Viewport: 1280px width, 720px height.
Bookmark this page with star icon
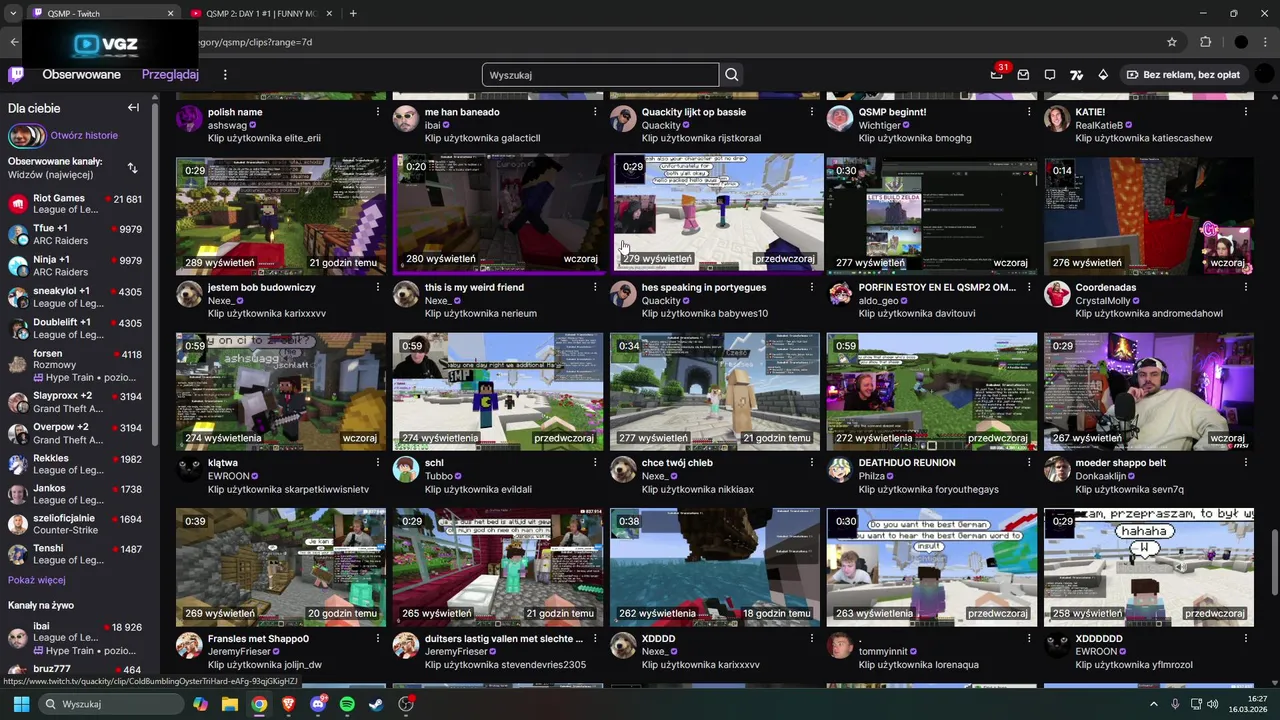[1172, 42]
